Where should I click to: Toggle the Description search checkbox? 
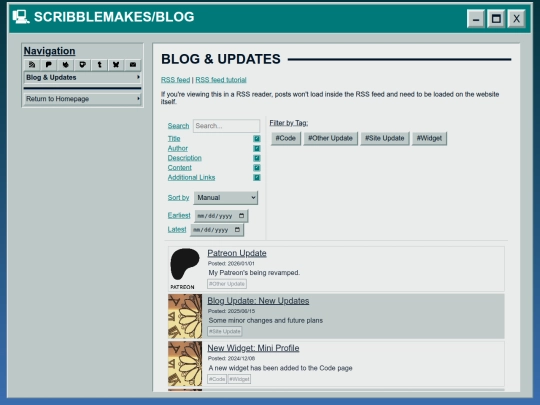[x=257, y=158]
